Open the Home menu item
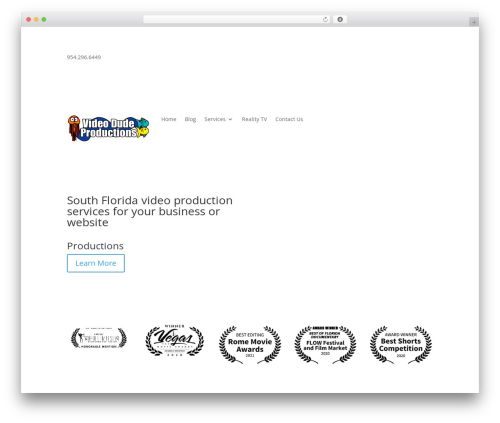 pos(169,119)
